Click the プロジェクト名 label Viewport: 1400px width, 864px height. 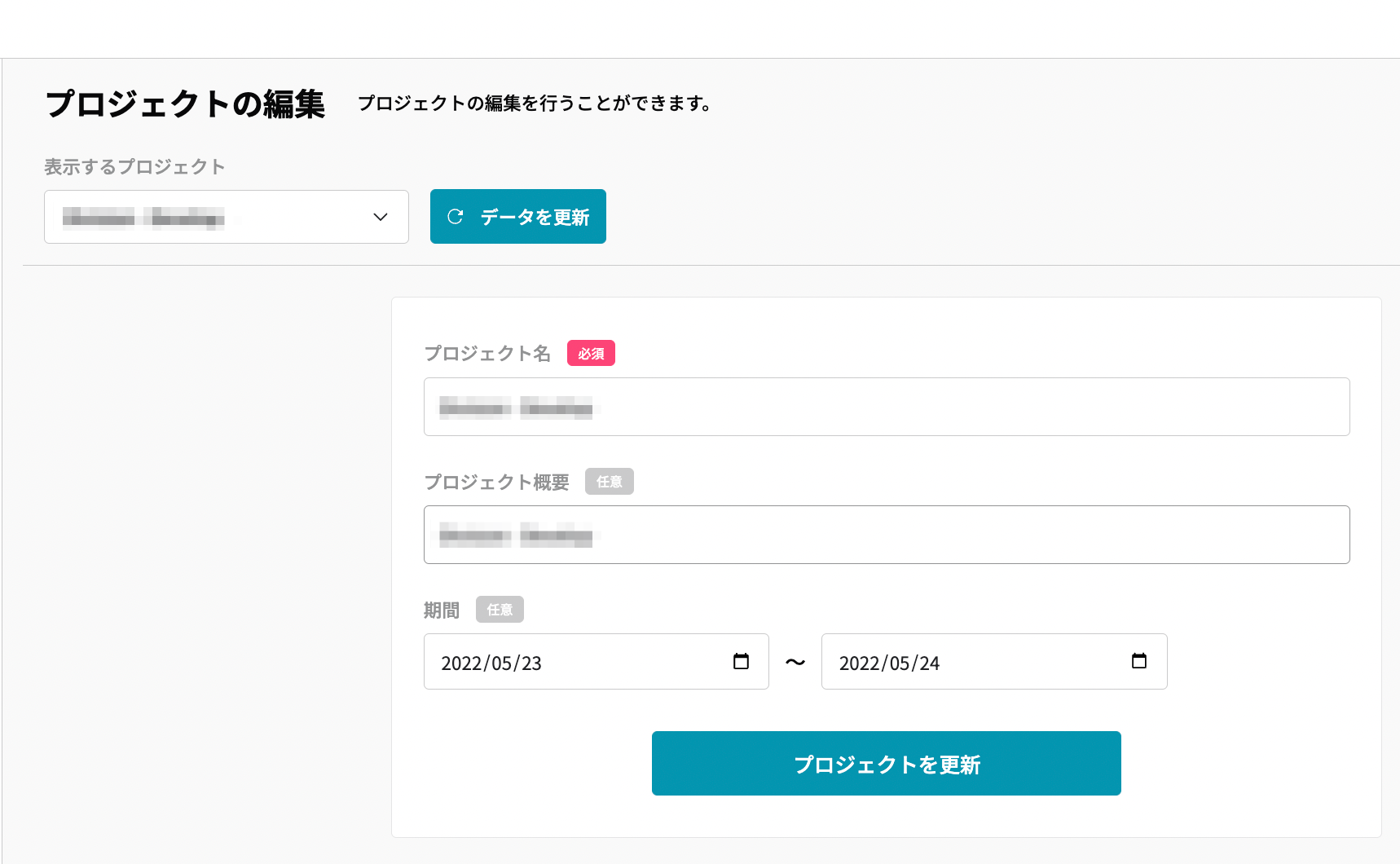(487, 353)
